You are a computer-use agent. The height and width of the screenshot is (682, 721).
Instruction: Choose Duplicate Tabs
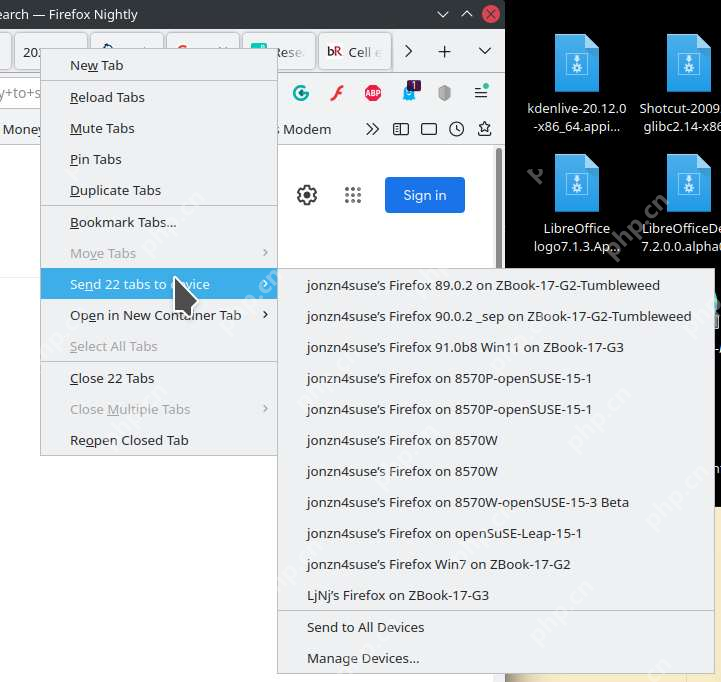pos(159,190)
